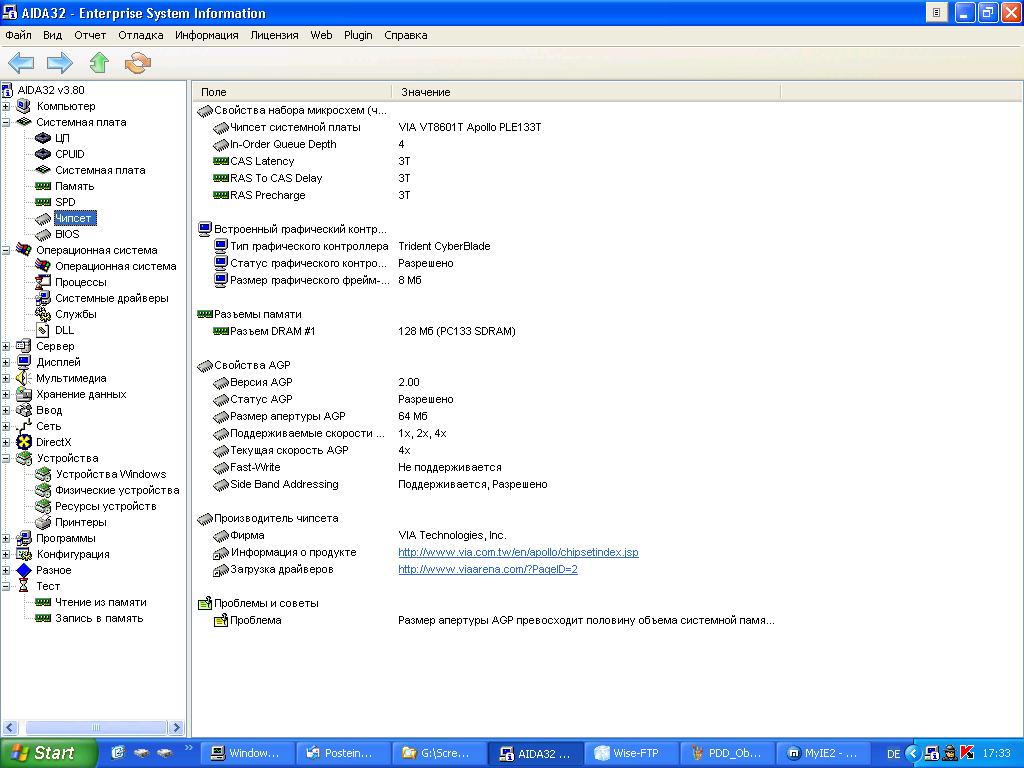Select the Память tree item
Image resolution: width=1024 pixels, height=768 pixels.
click(x=74, y=186)
